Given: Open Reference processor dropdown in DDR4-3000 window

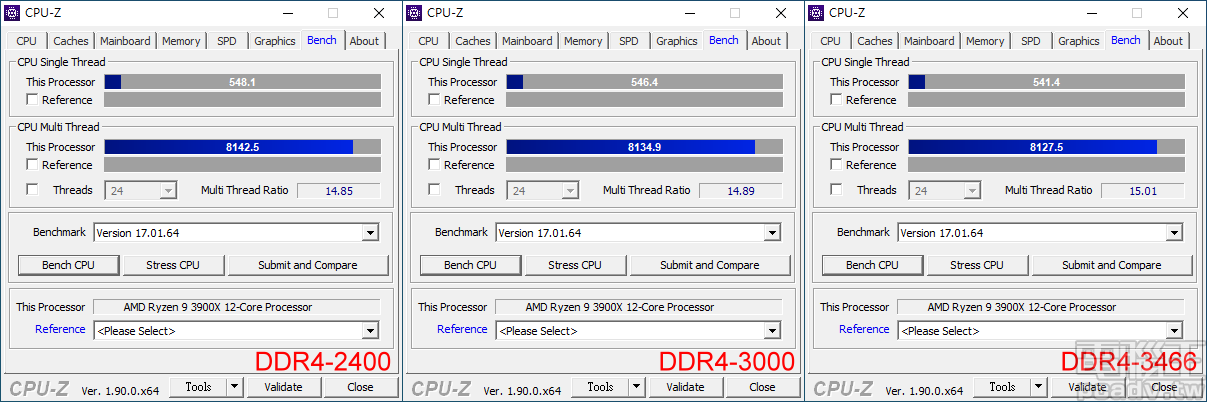Looking at the screenshot, I should tap(772, 331).
